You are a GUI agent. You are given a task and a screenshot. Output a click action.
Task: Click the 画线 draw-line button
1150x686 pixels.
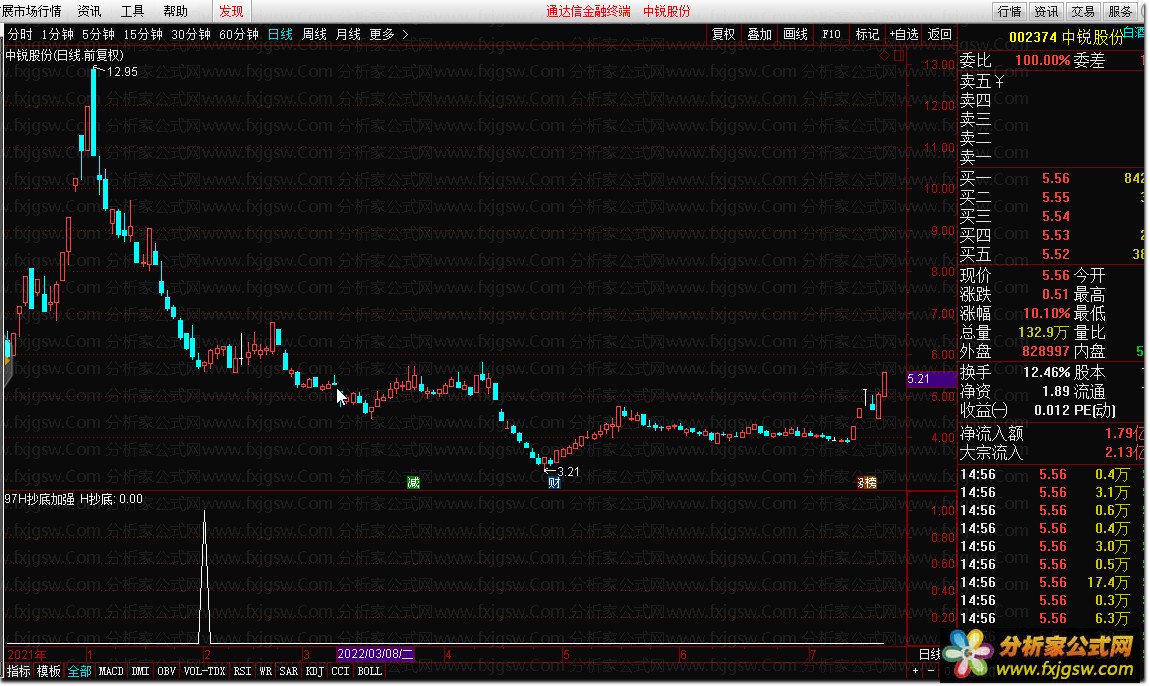pyautogui.click(x=795, y=34)
